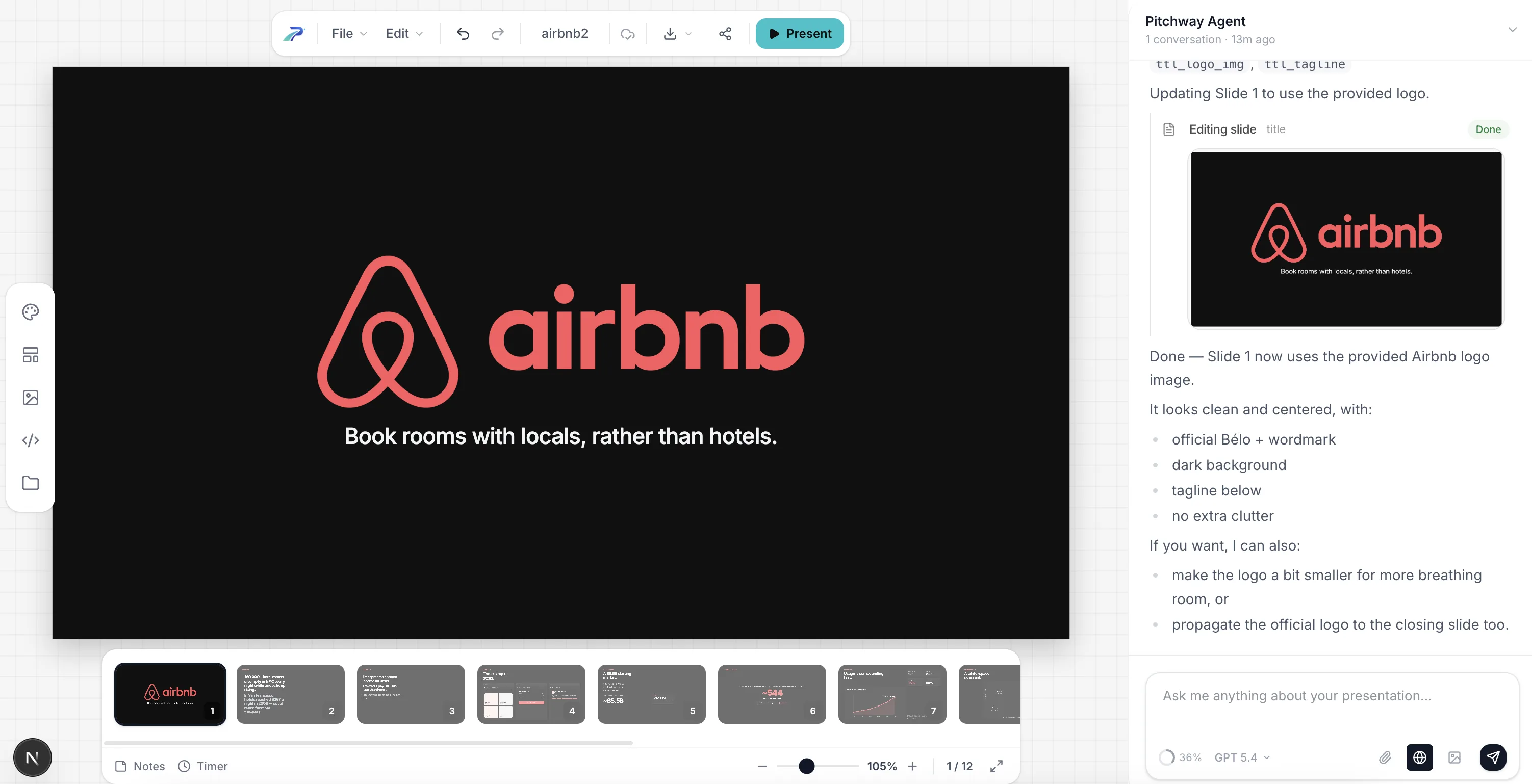The height and width of the screenshot is (784, 1532).
Task: Collapse the Pitchway Agent panel chevron
Action: click(x=1512, y=29)
